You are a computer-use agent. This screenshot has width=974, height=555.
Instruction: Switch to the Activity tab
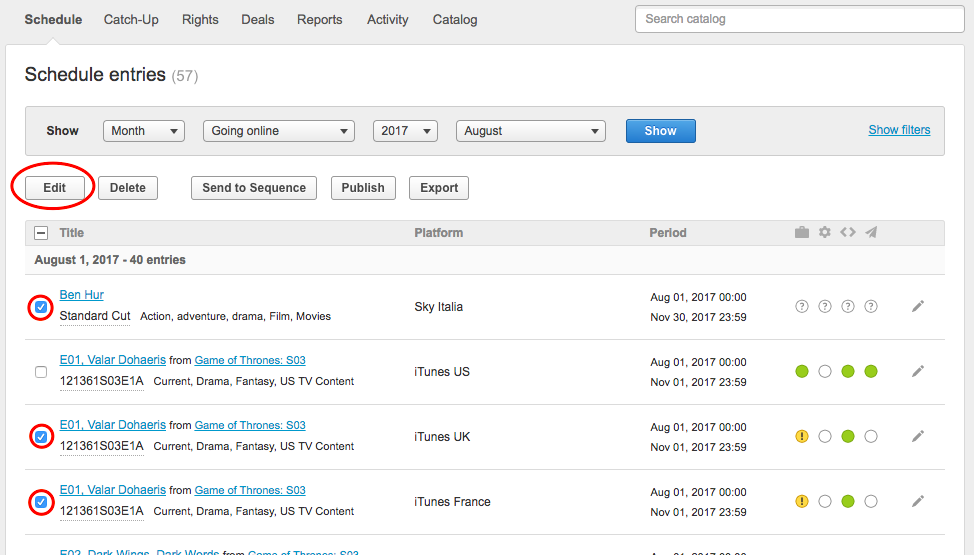click(x=388, y=19)
